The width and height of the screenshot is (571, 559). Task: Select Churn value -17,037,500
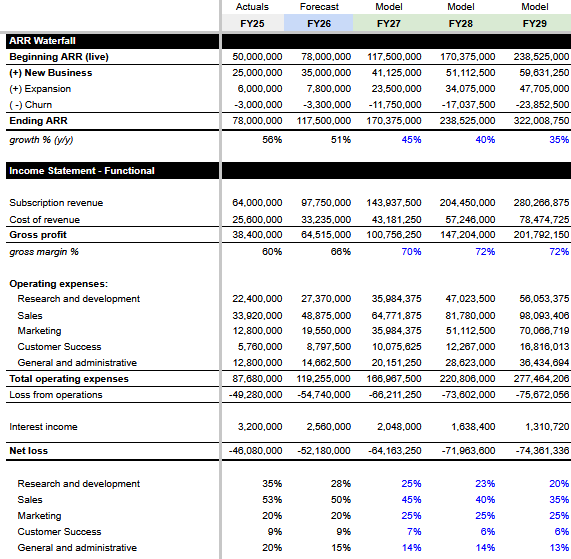[468, 105]
